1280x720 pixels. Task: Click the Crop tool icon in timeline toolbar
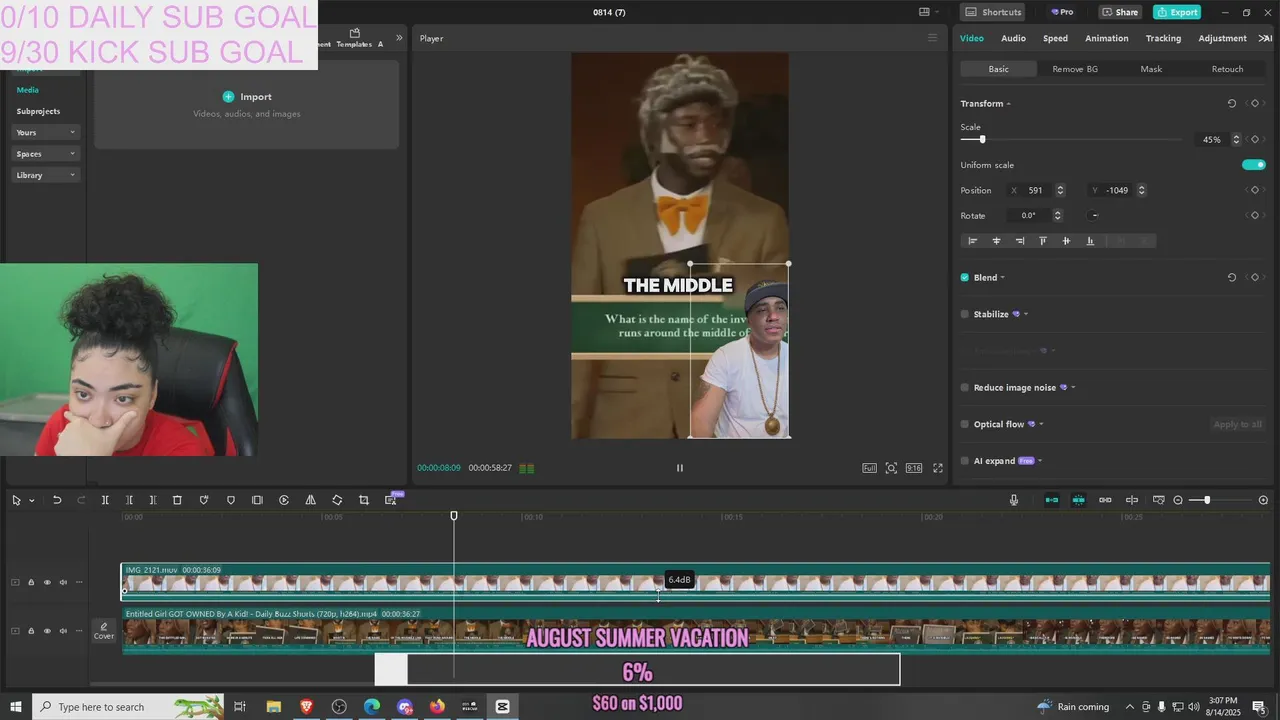364,500
